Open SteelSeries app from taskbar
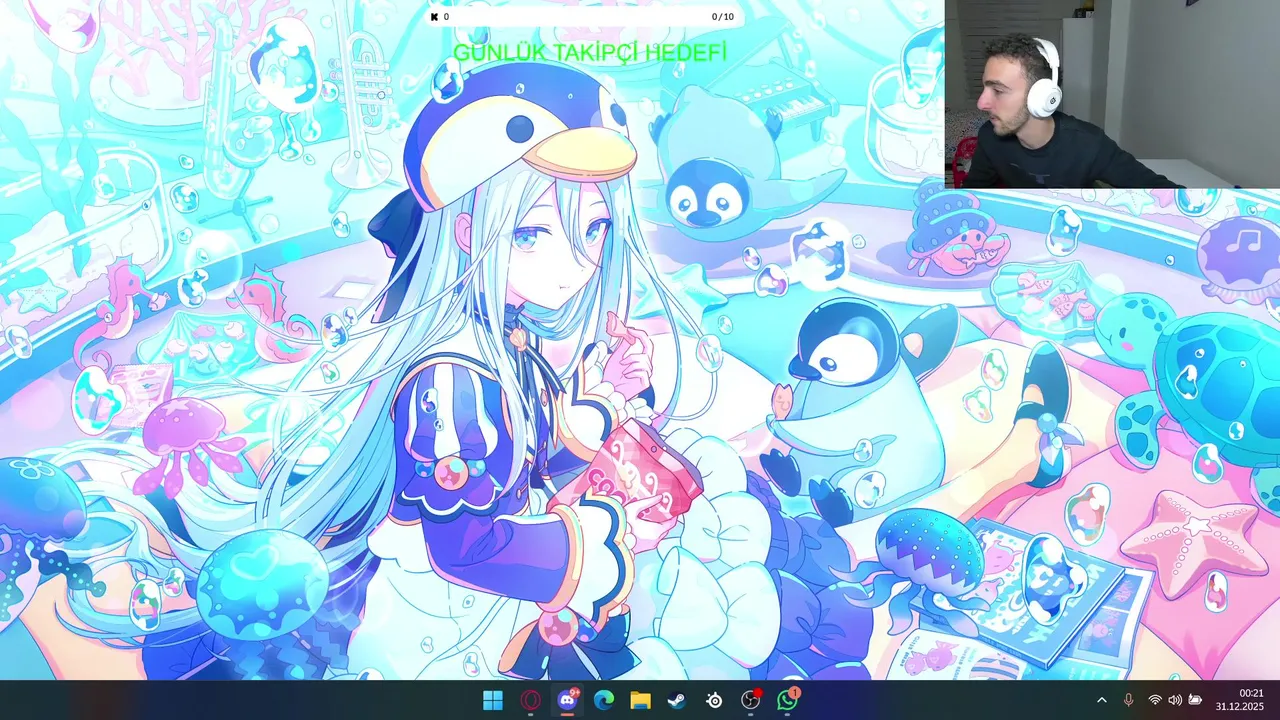The image size is (1280, 720). [714, 700]
